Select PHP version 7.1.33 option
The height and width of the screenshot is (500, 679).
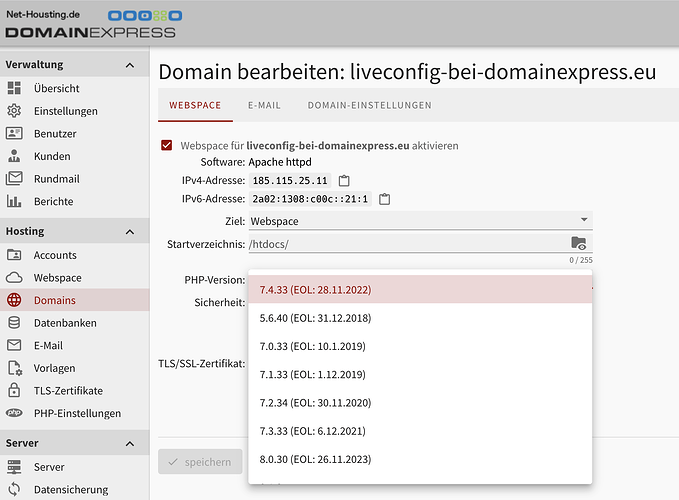[420, 374]
